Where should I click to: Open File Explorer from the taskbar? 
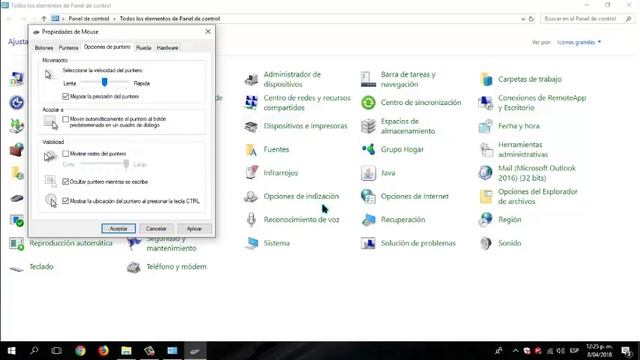126,351
